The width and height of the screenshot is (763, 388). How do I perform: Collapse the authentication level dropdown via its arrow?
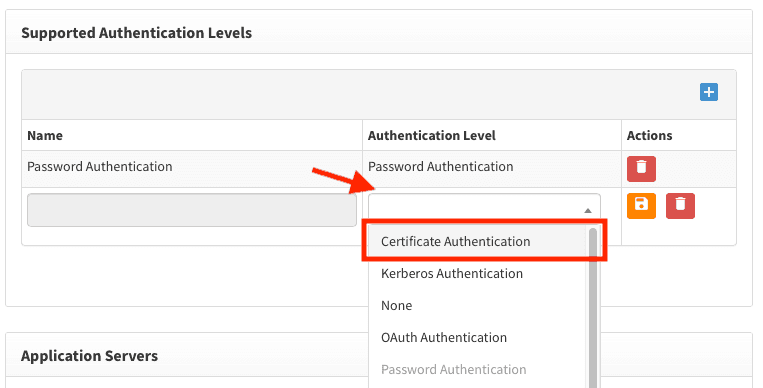(x=587, y=210)
